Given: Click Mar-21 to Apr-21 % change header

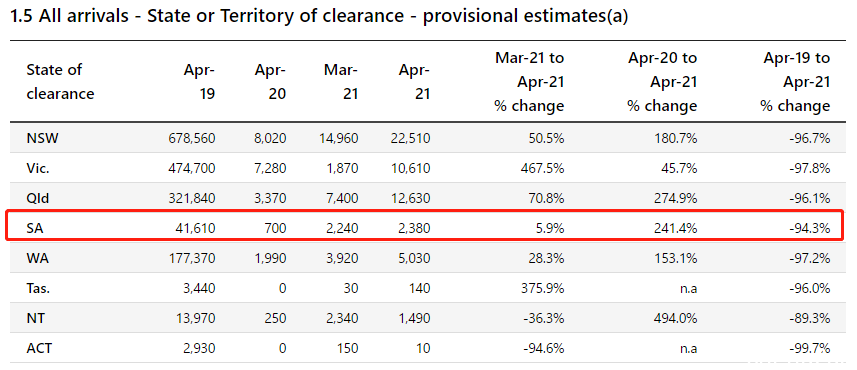Looking at the screenshot, I should 529,81.
